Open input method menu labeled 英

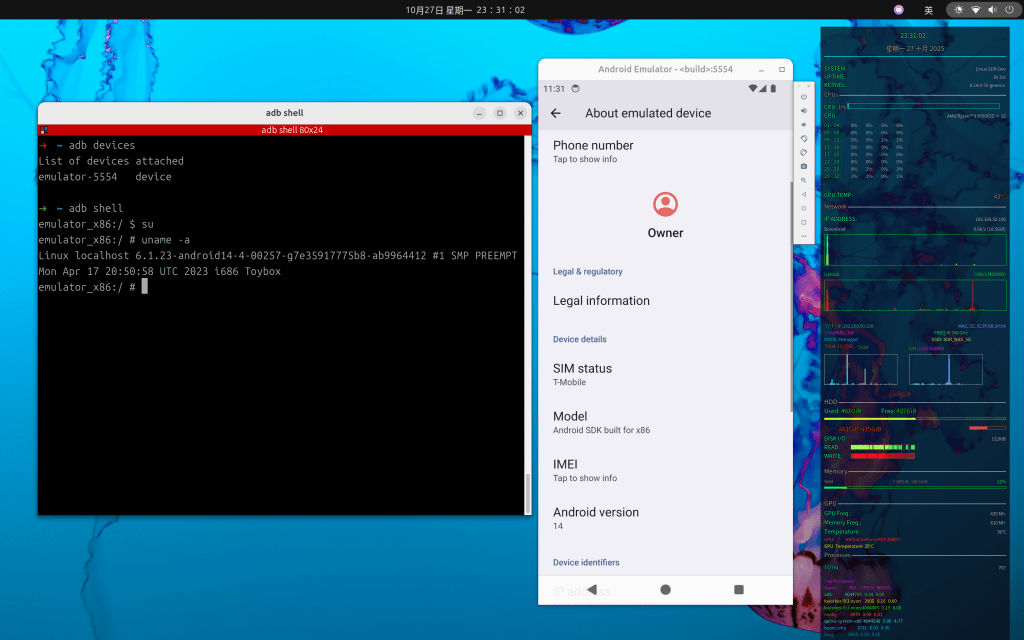(x=928, y=9)
